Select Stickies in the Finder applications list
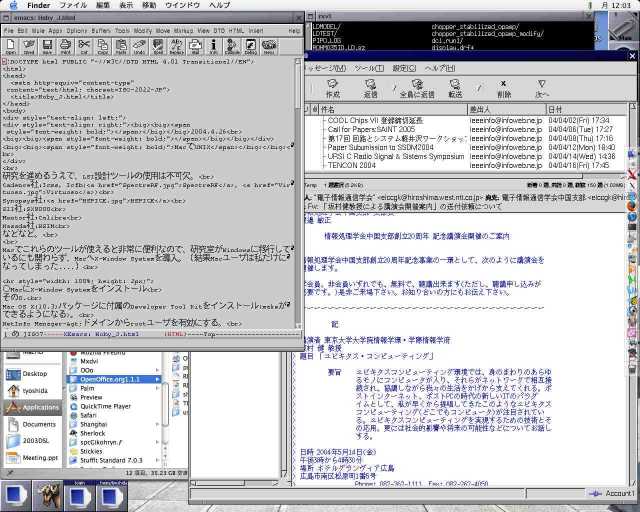The height and width of the screenshot is (512, 640). [91, 451]
